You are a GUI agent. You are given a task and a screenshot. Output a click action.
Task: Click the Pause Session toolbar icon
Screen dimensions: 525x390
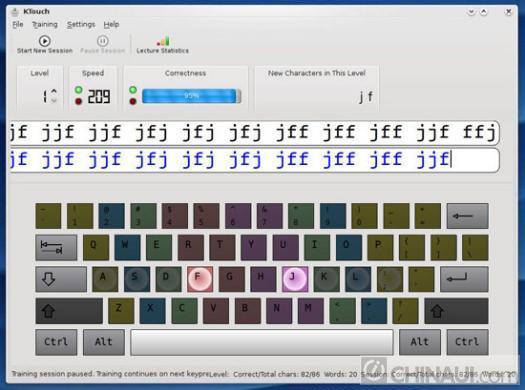click(102, 41)
